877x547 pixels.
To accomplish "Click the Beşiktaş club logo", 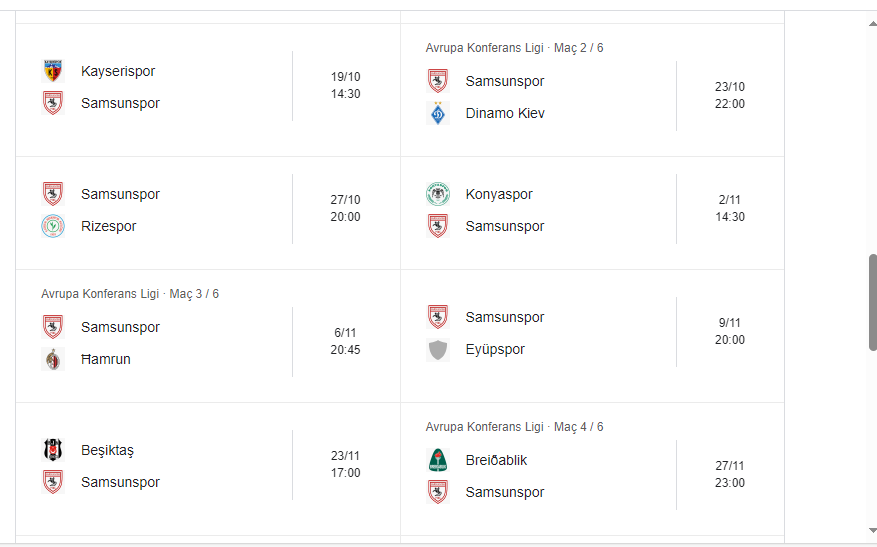I will (x=53, y=450).
